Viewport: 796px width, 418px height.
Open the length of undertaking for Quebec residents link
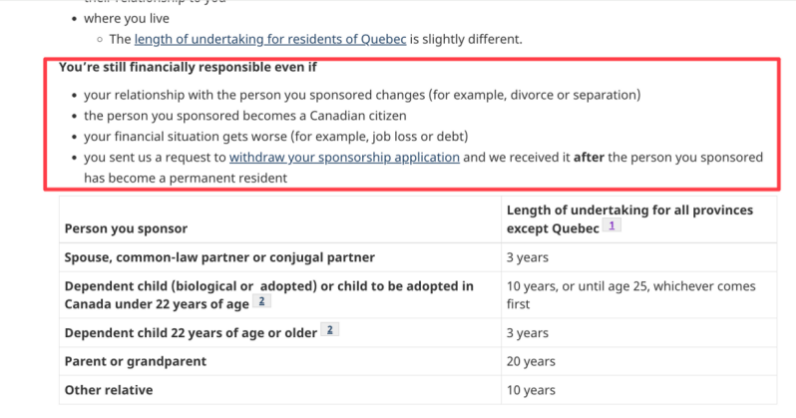[x=271, y=39]
